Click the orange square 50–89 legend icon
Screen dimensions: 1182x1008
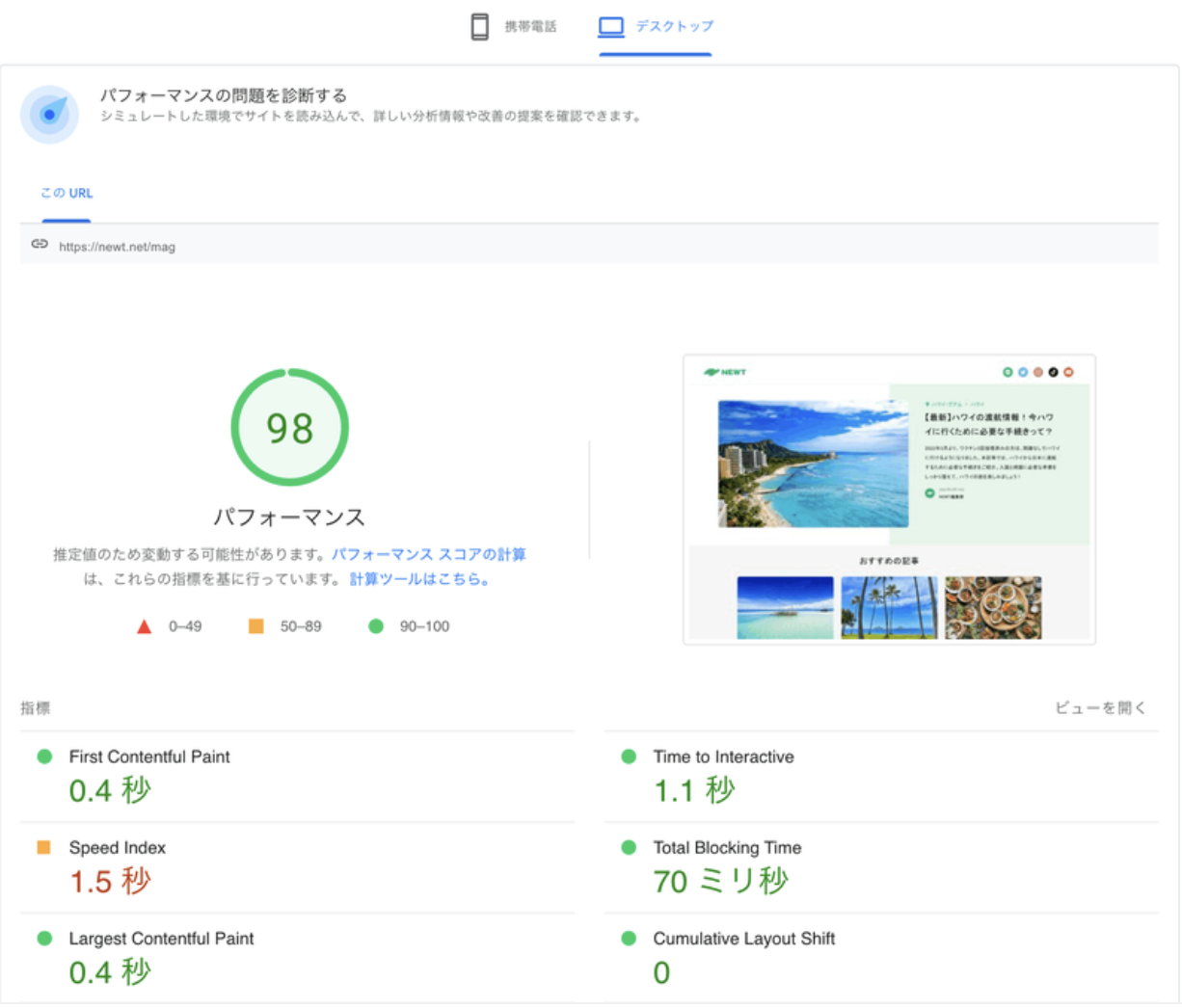tap(255, 626)
